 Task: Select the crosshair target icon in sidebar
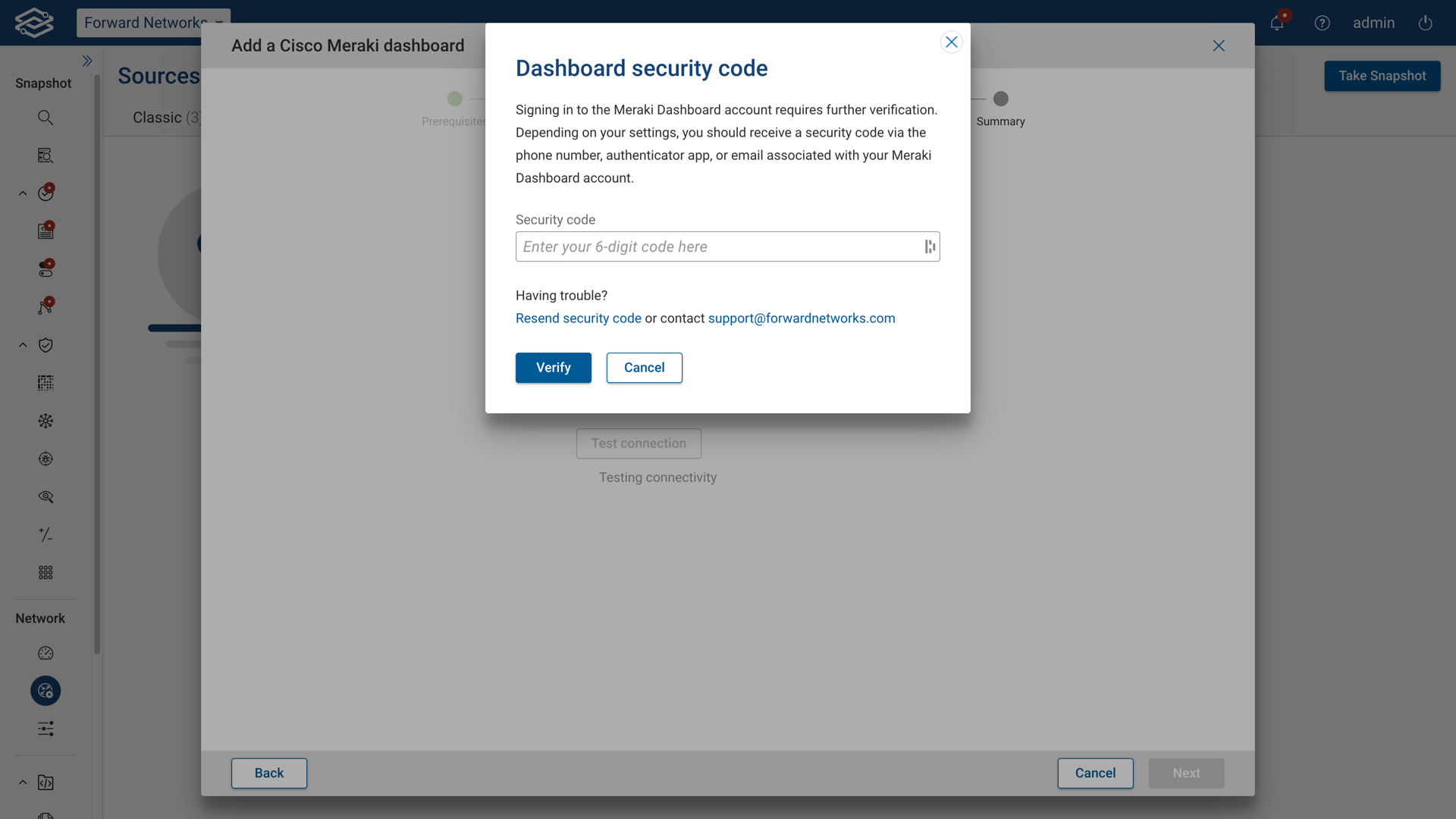[45, 459]
